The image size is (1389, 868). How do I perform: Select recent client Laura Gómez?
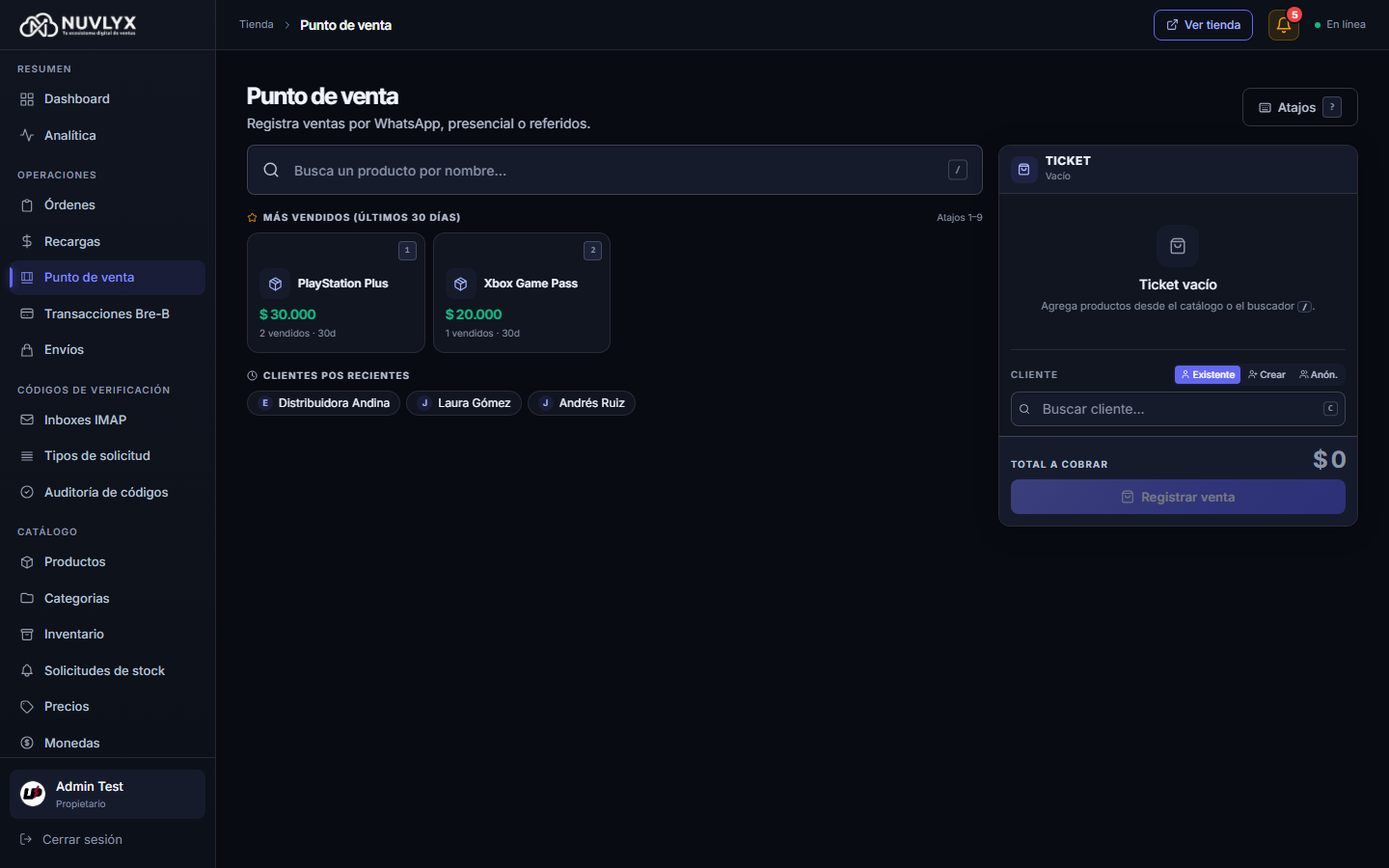tap(464, 403)
